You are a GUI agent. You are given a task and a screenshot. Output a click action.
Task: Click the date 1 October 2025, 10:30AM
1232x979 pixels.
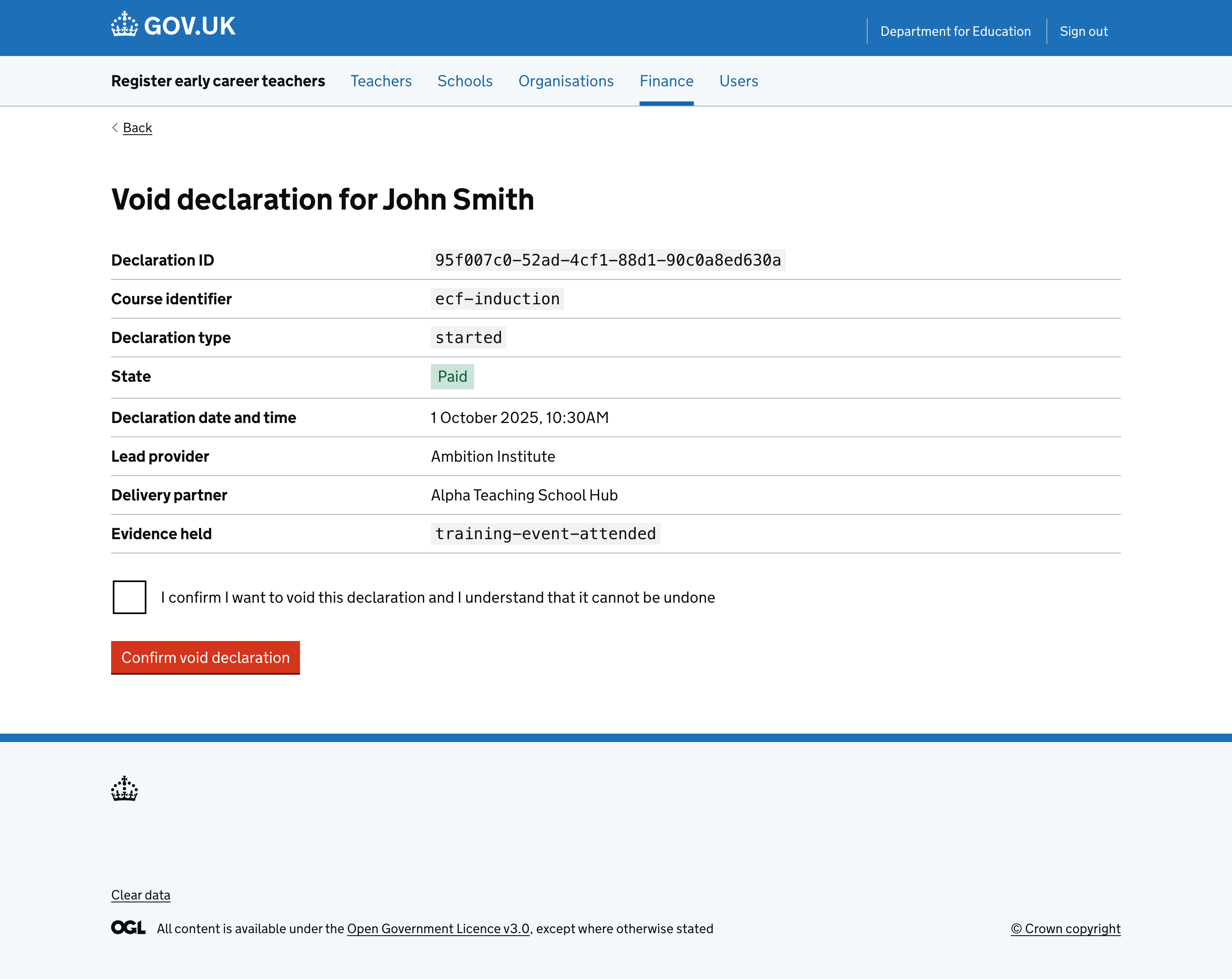[520, 418]
